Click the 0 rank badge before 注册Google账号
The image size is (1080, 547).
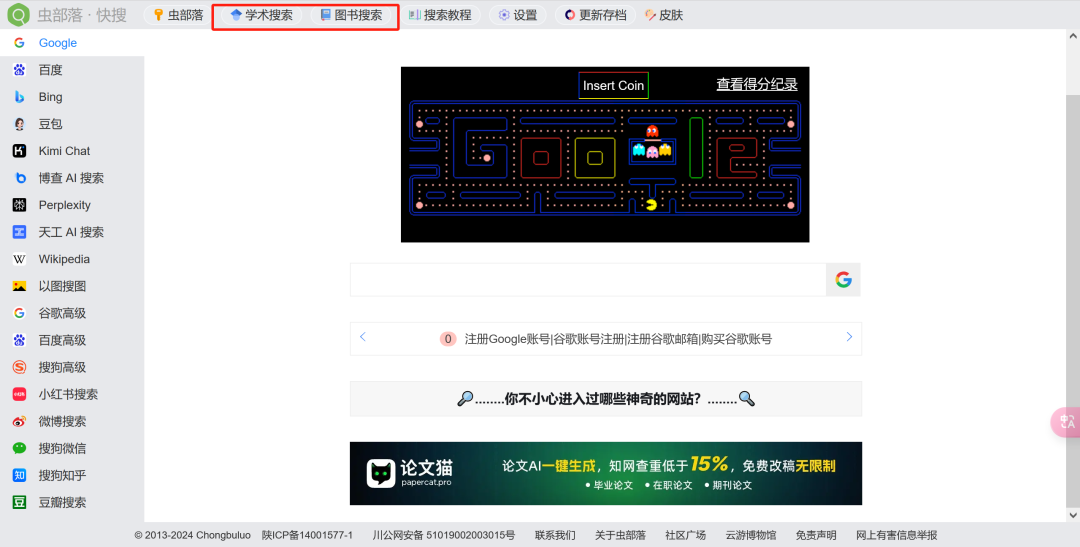pos(448,339)
